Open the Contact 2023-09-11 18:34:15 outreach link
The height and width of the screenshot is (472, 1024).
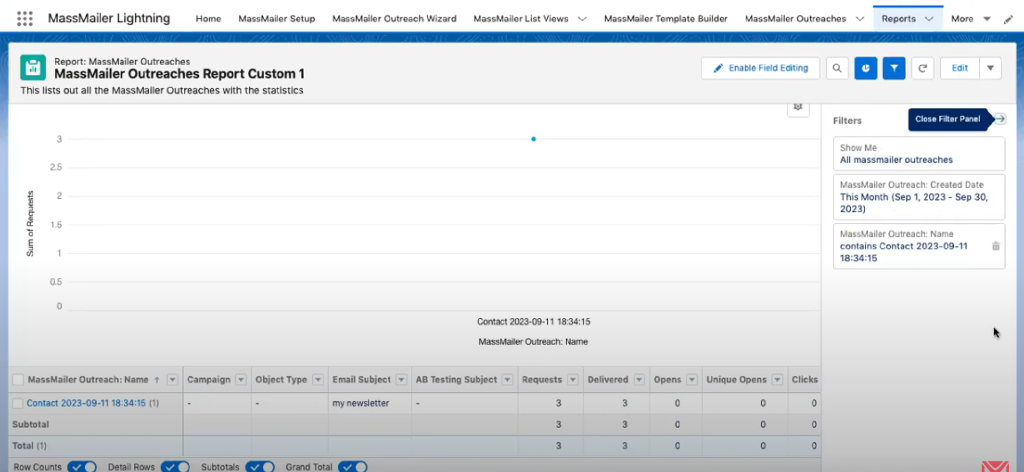86,403
